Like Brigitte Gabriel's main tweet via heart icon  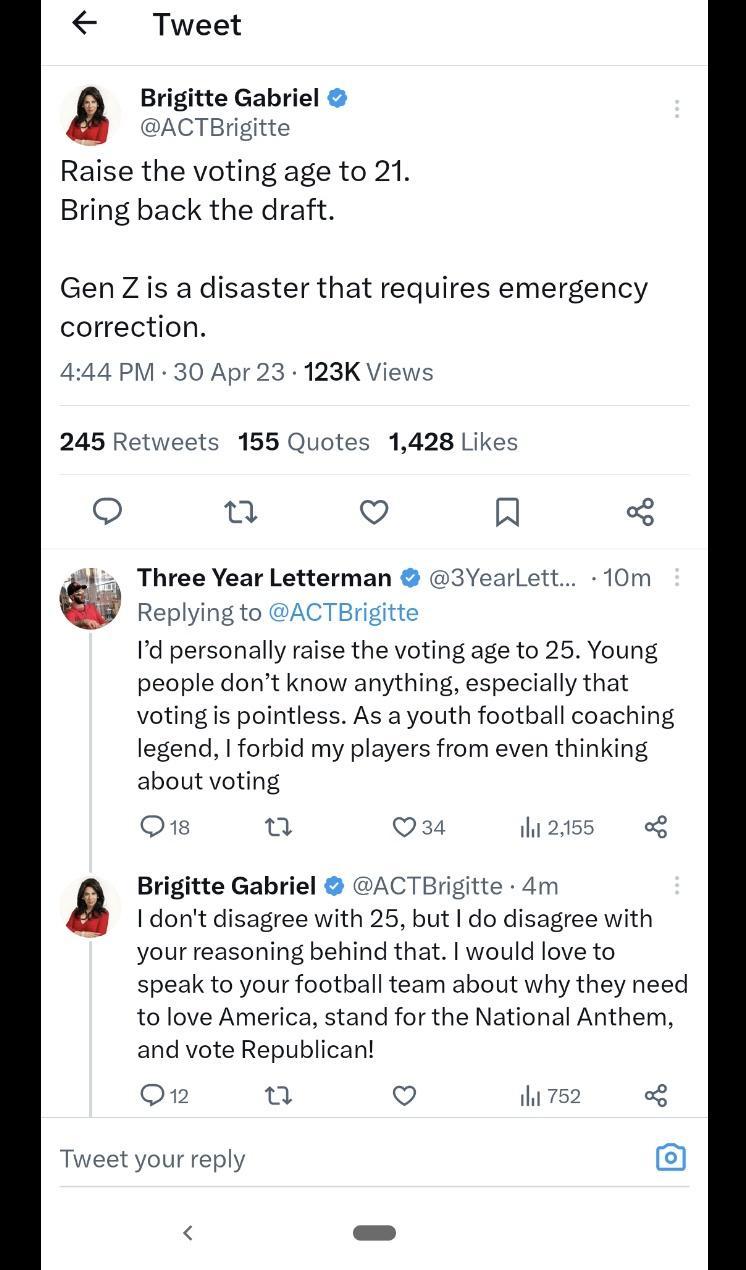click(373, 512)
